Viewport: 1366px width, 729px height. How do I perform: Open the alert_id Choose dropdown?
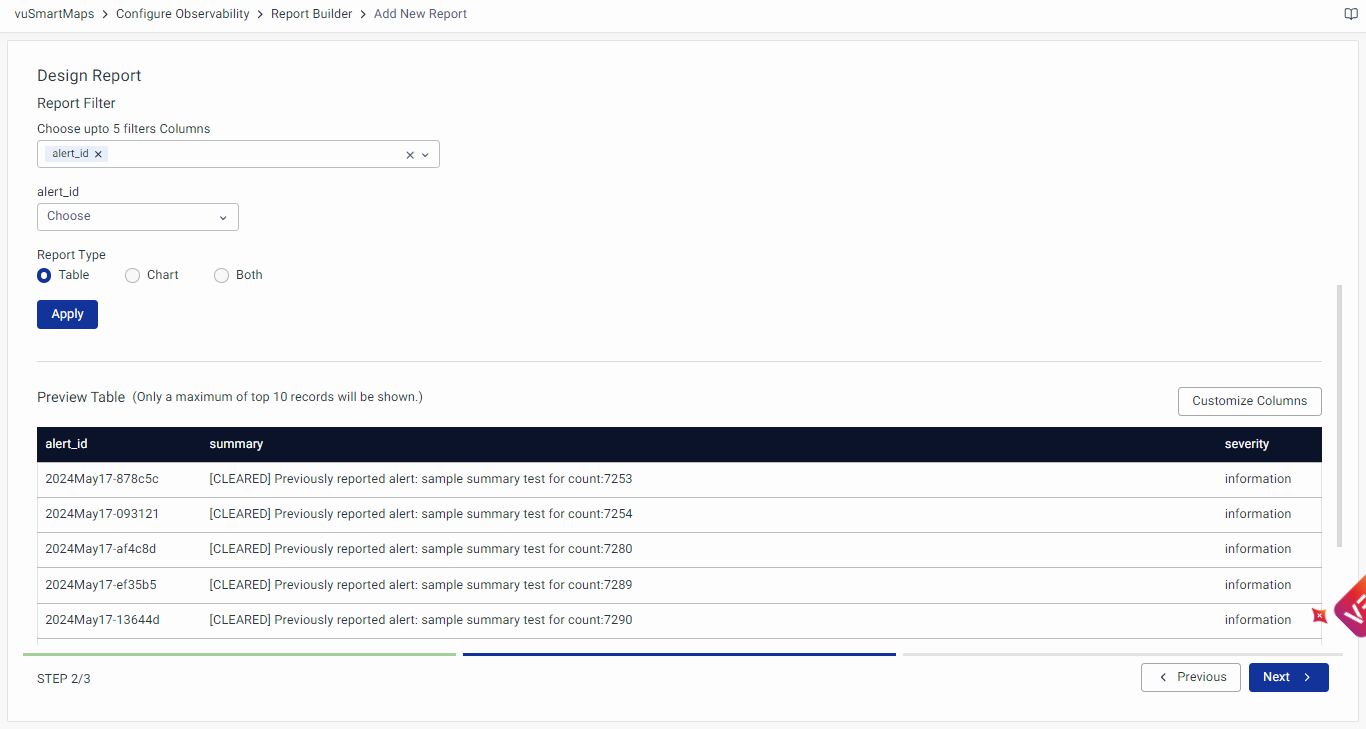[138, 217]
